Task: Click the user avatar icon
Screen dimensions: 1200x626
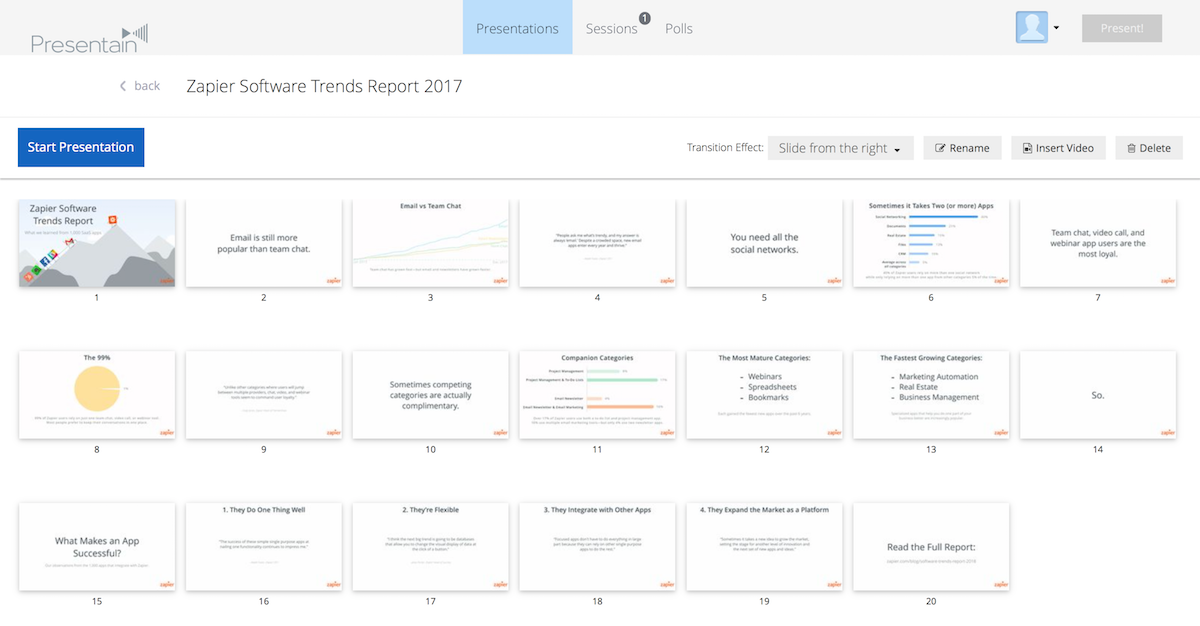Action: click(x=1032, y=27)
